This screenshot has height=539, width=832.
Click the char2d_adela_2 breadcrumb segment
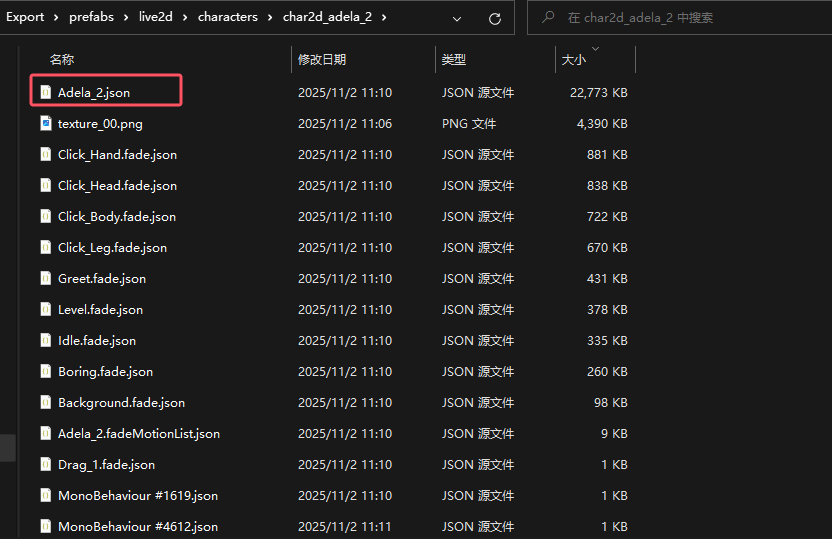coord(327,17)
